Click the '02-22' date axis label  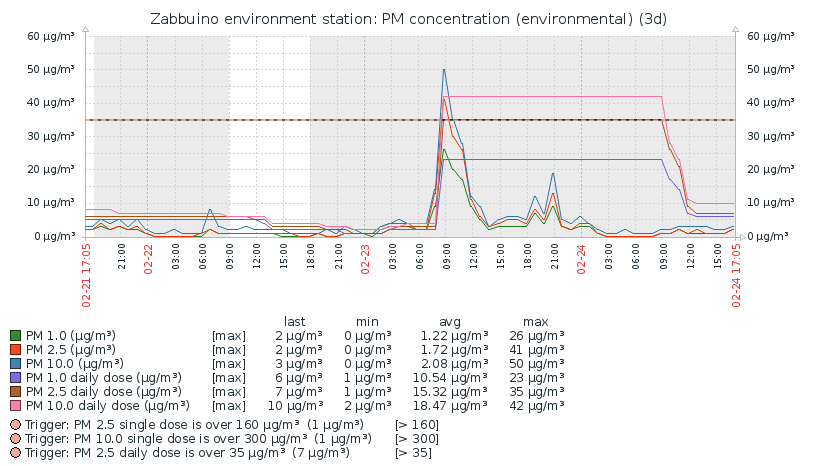click(x=148, y=259)
